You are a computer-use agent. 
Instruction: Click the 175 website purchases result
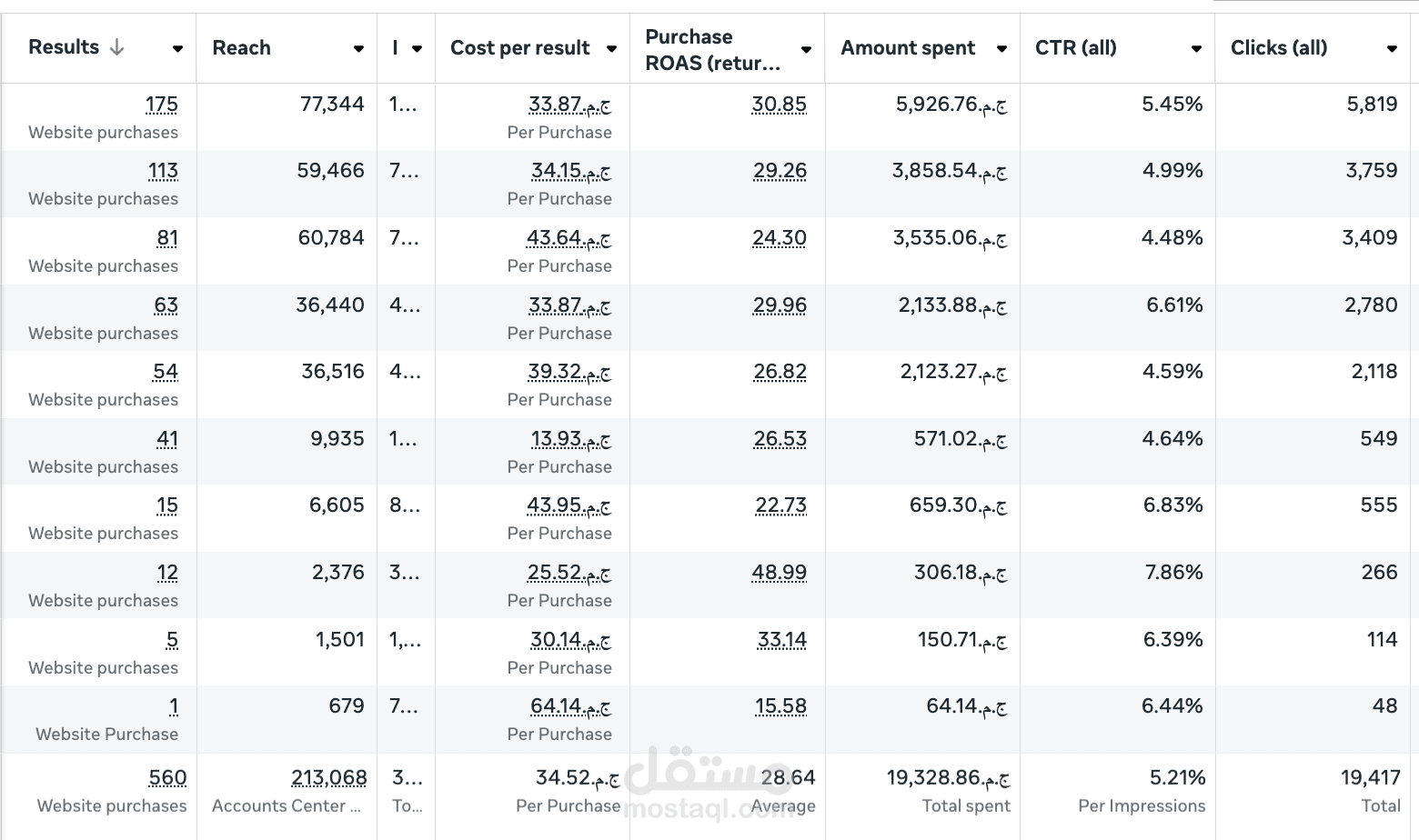pyautogui.click(x=162, y=105)
